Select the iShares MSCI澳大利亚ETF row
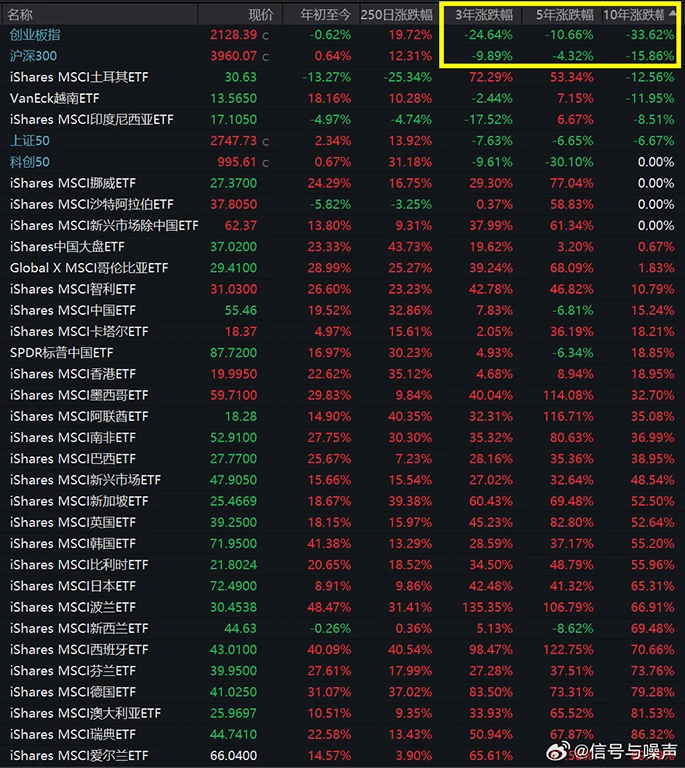 (x=342, y=713)
